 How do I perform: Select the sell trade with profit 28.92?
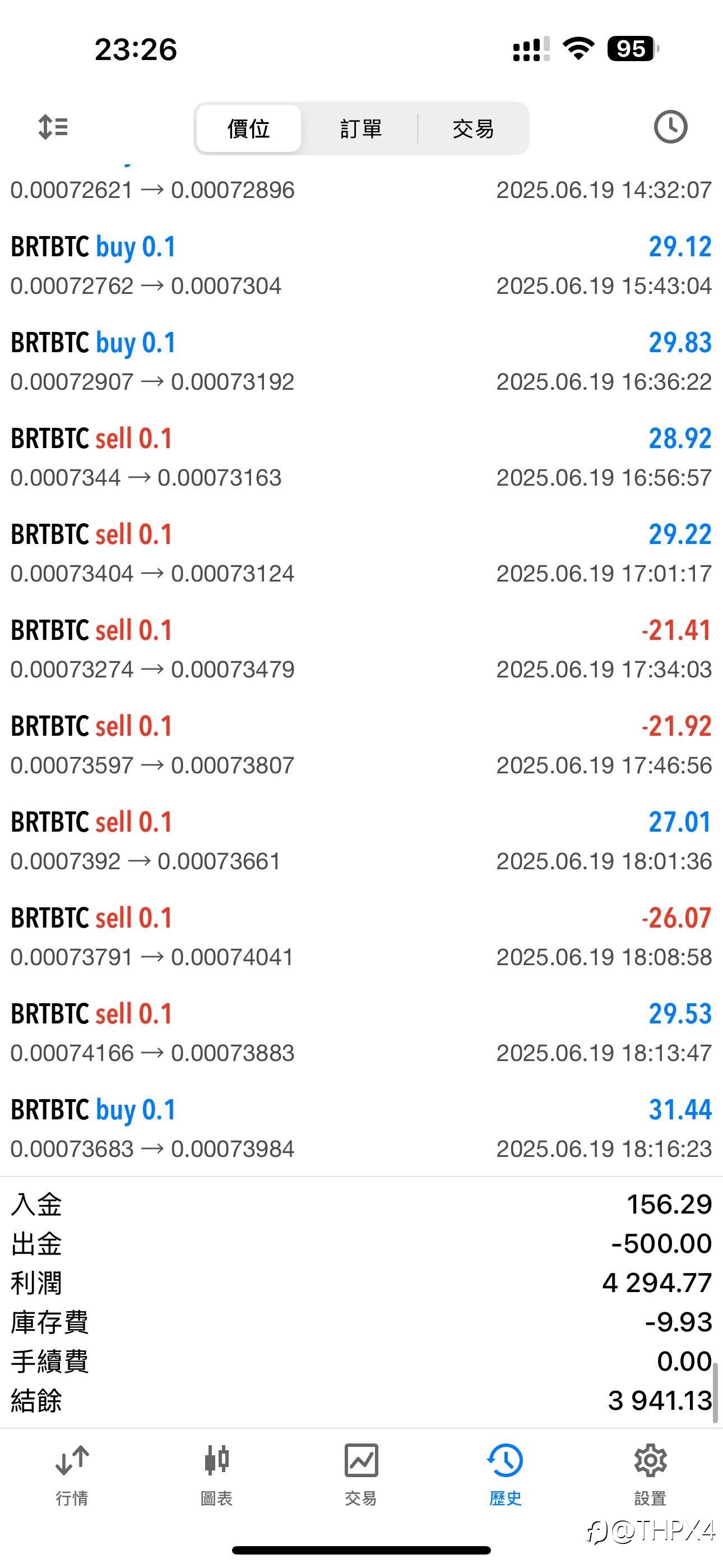tap(361, 458)
